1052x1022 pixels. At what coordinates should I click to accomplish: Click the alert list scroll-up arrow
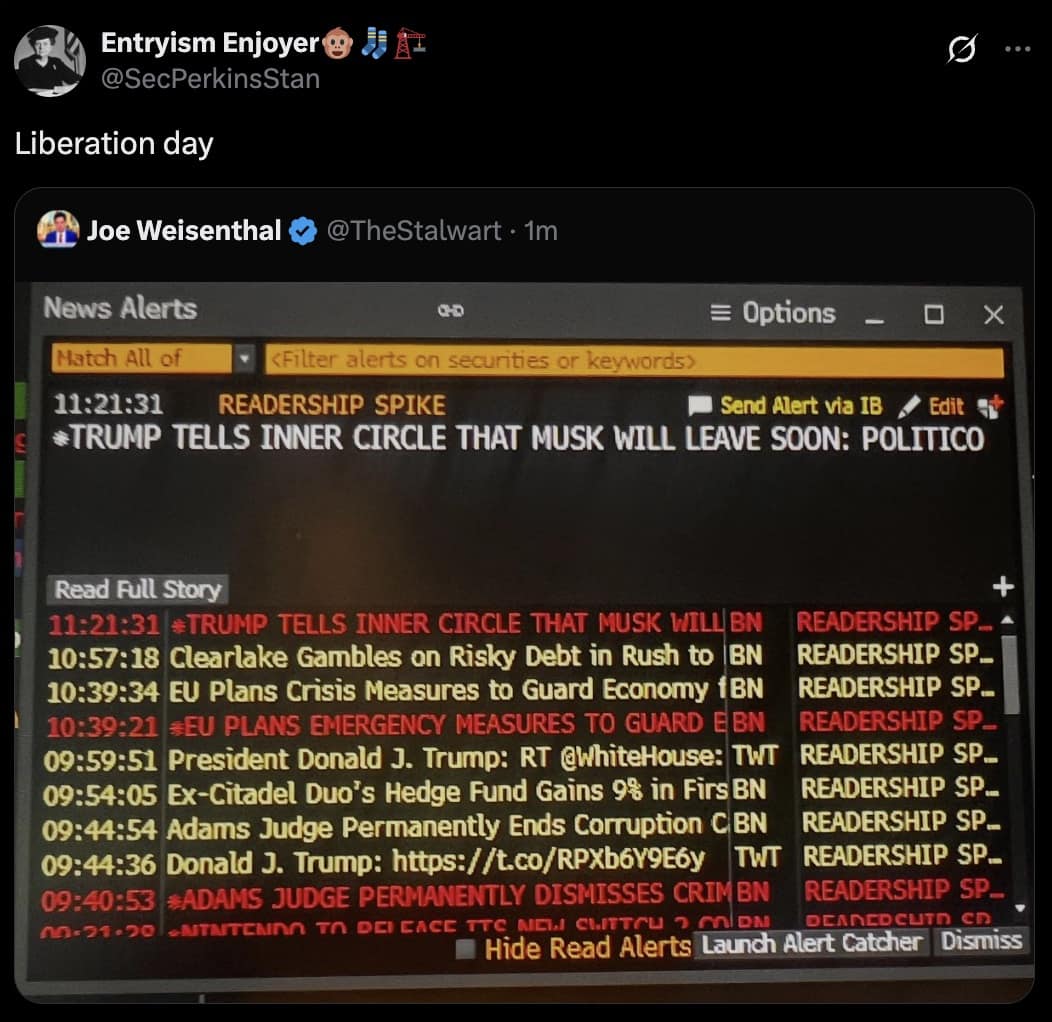1007,620
